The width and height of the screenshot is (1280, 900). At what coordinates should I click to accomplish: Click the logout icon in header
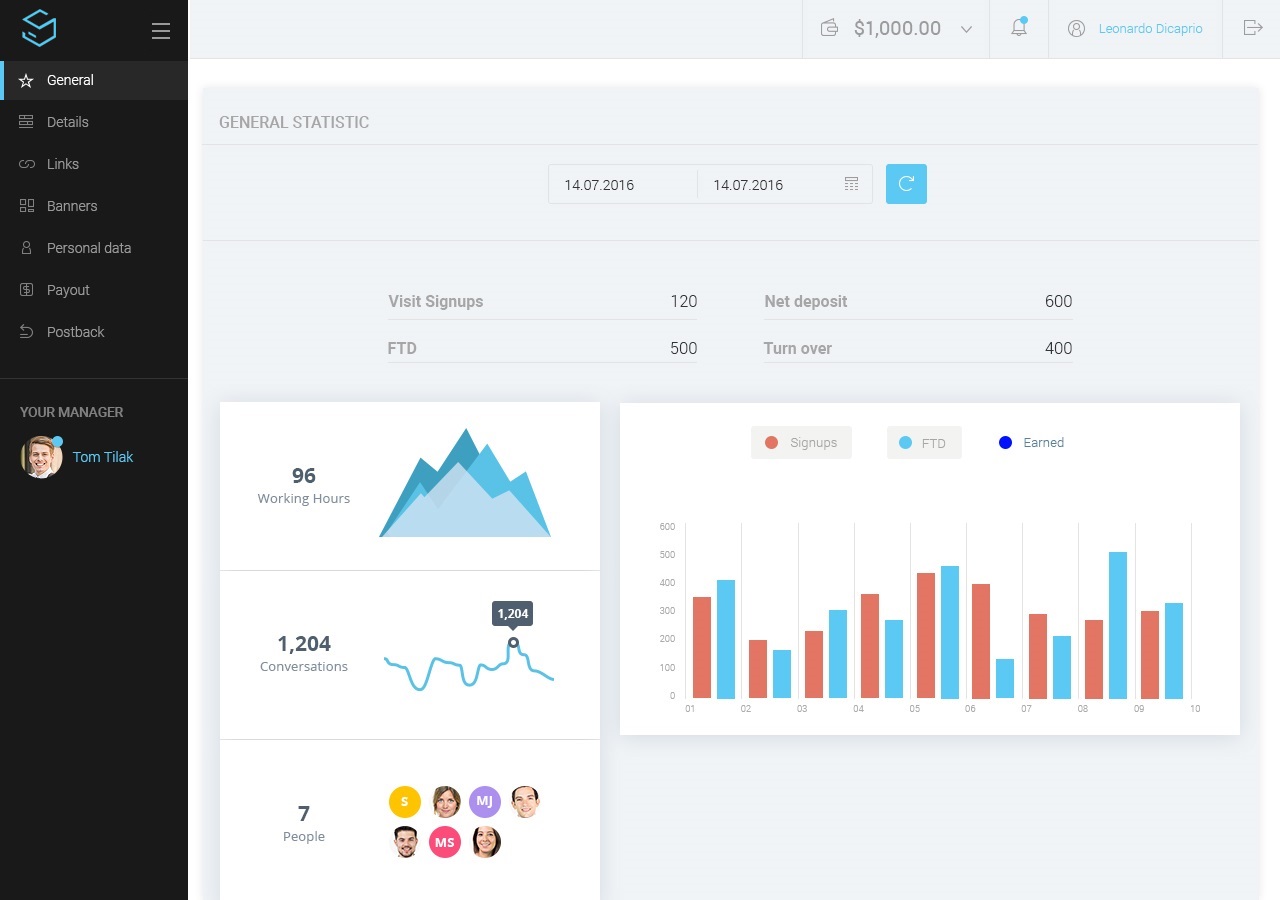1252,28
